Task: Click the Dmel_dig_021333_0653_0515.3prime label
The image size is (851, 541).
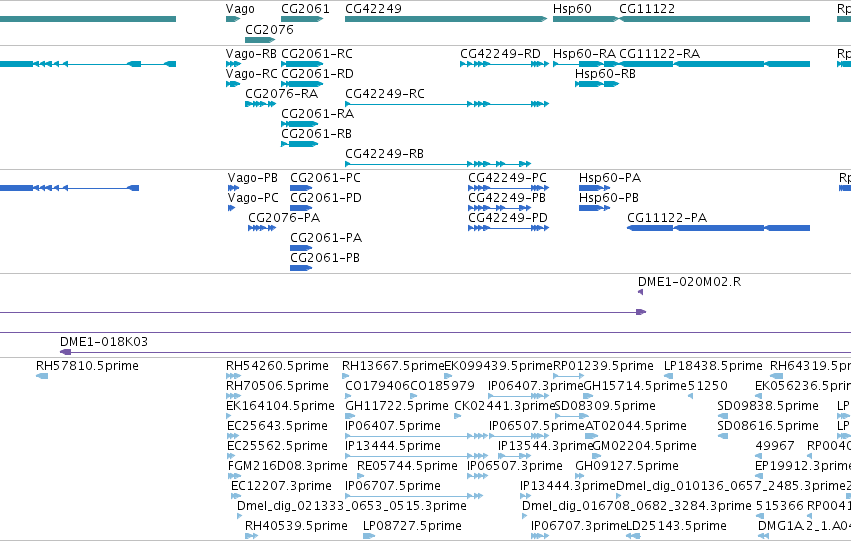Action: [352, 507]
